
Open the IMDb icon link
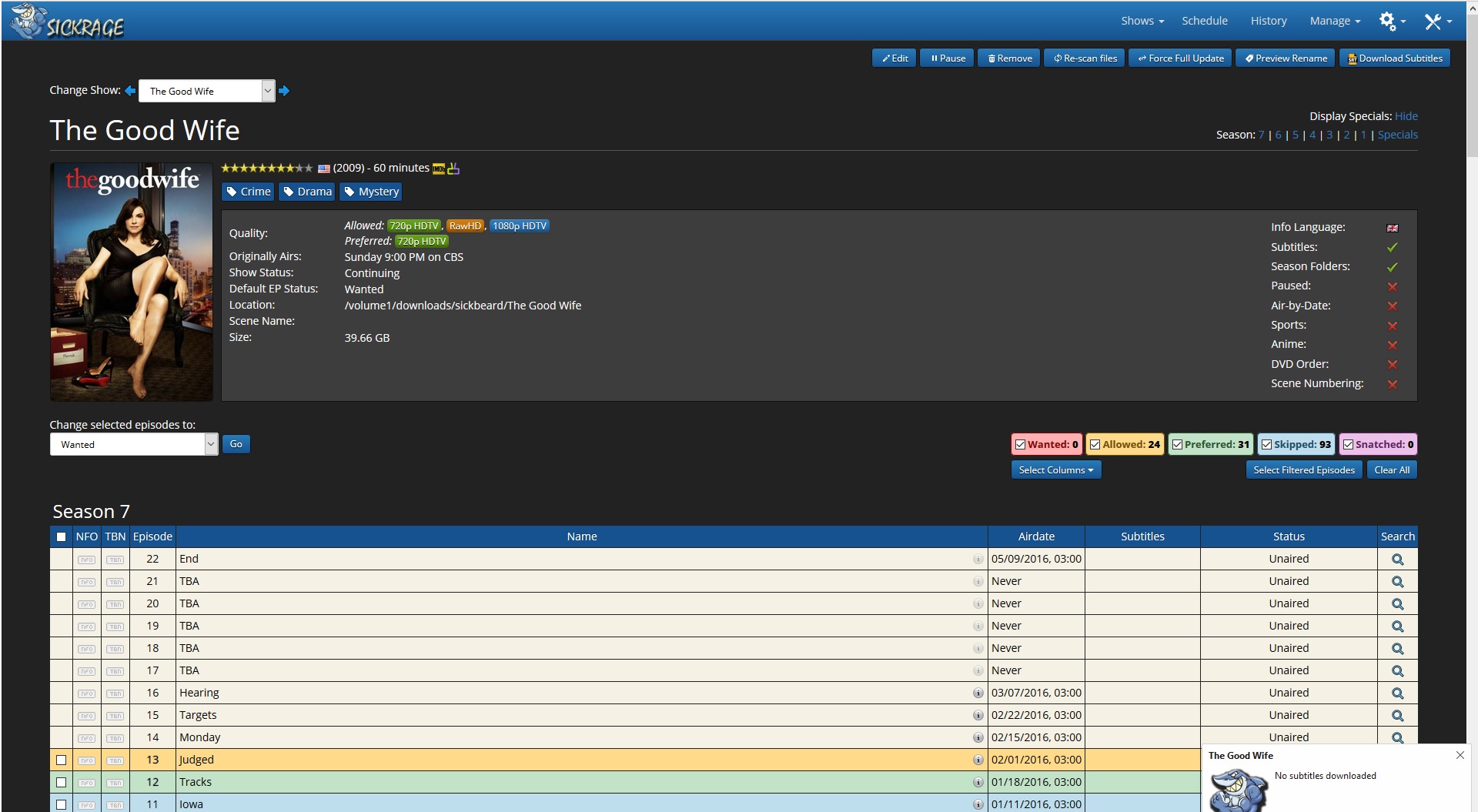[x=439, y=169]
